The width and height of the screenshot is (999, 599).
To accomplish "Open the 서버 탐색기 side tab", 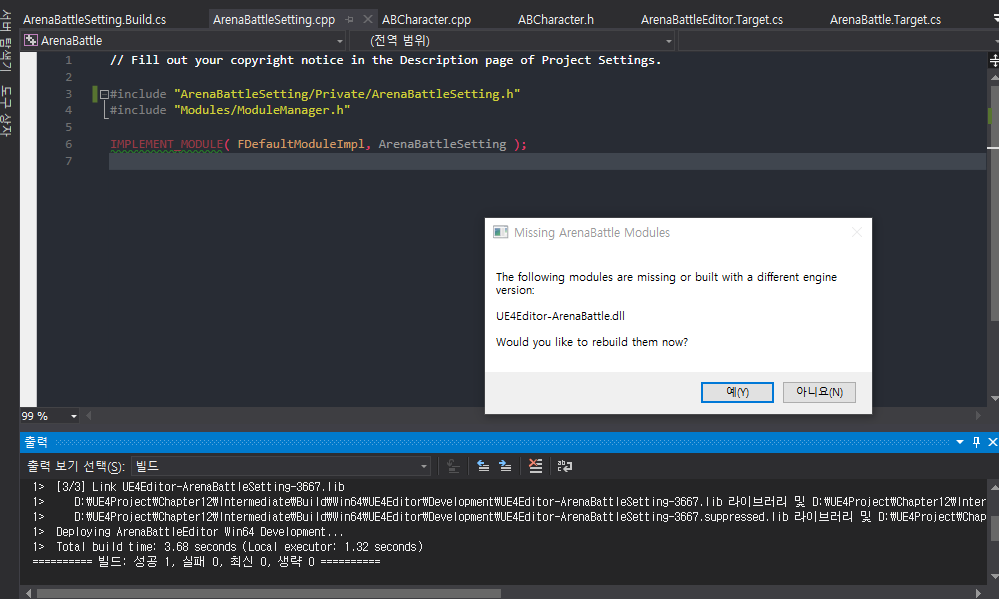I will pyautogui.click(x=6, y=41).
